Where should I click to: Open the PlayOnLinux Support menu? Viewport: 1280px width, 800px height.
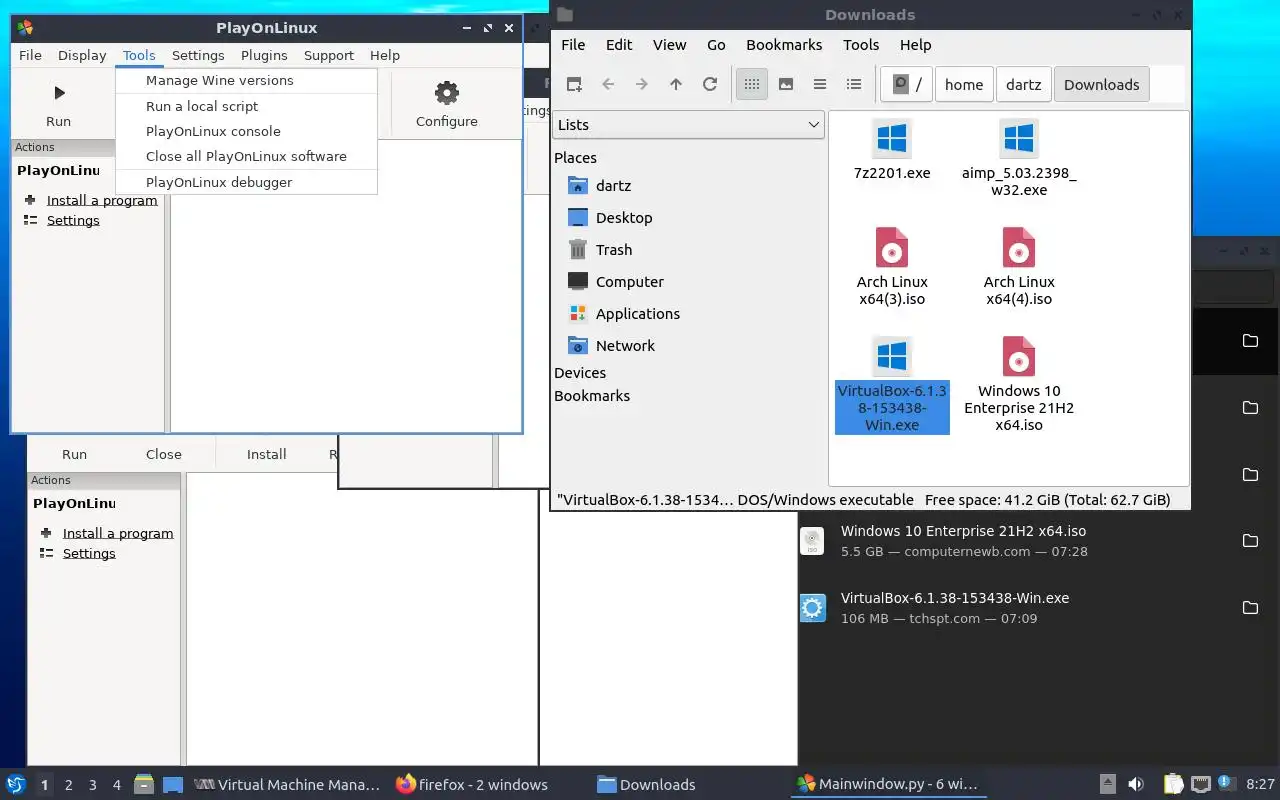pyautogui.click(x=329, y=55)
